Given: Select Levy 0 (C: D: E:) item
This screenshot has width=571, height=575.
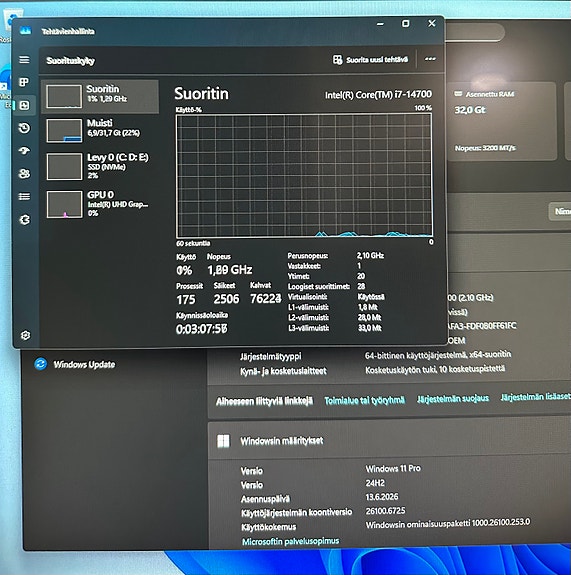Looking at the screenshot, I should [x=100, y=166].
